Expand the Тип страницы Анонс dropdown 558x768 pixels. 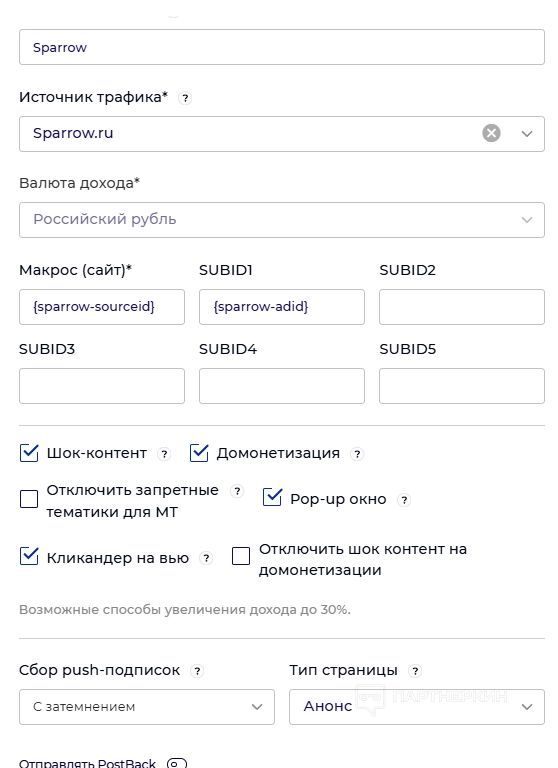pyautogui.click(x=416, y=707)
